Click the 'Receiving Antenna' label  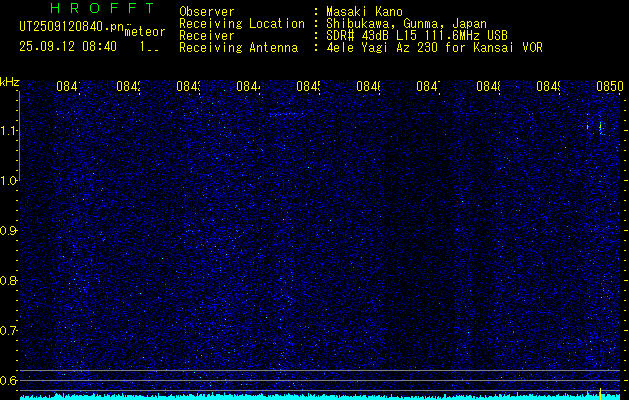click(x=239, y=48)
